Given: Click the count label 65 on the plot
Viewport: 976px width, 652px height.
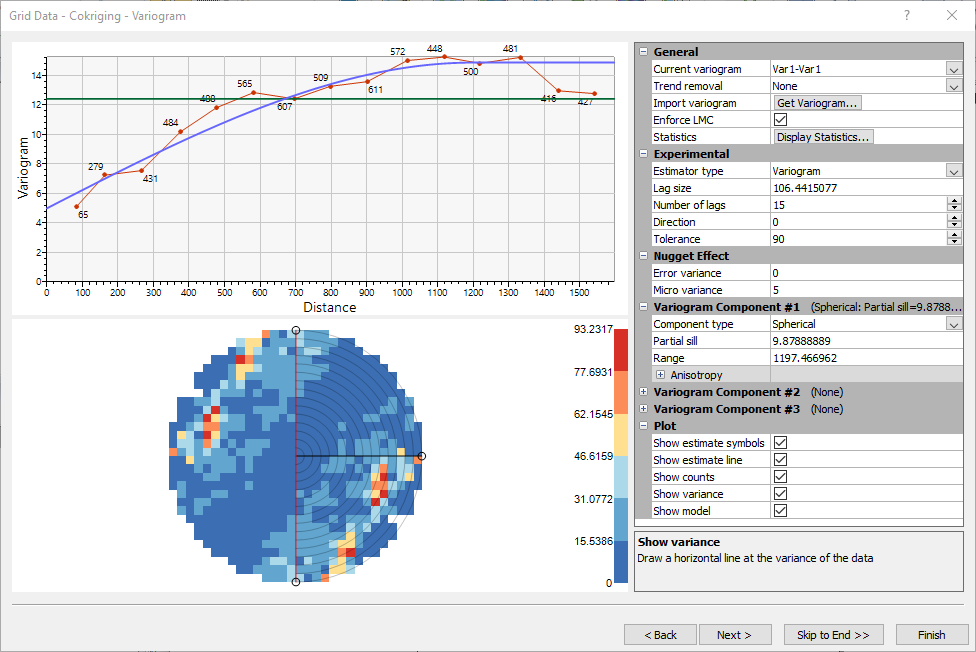Looking at the screenshot, I should [83, 215].
